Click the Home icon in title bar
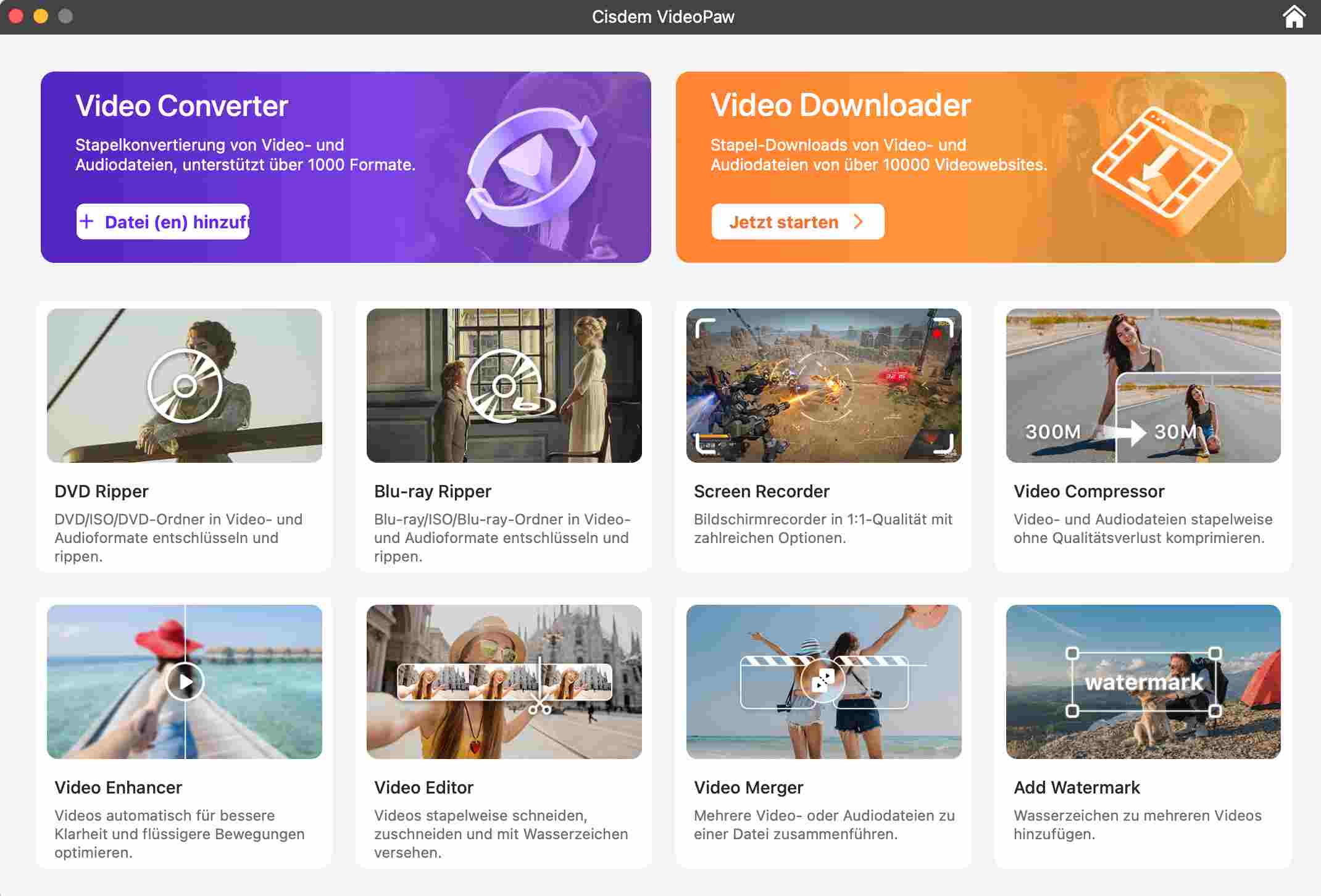The image size is (1321, 896). (x=1294, y=17)
